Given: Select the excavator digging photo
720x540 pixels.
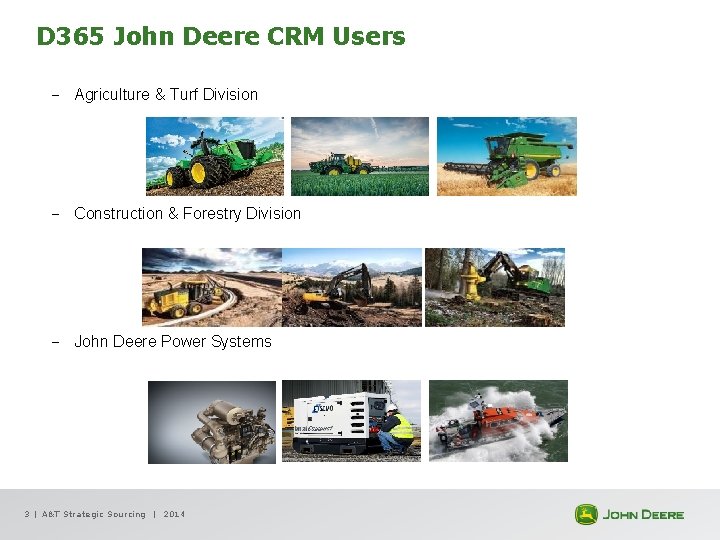Looking at the screenshot, I should [352, 287].
